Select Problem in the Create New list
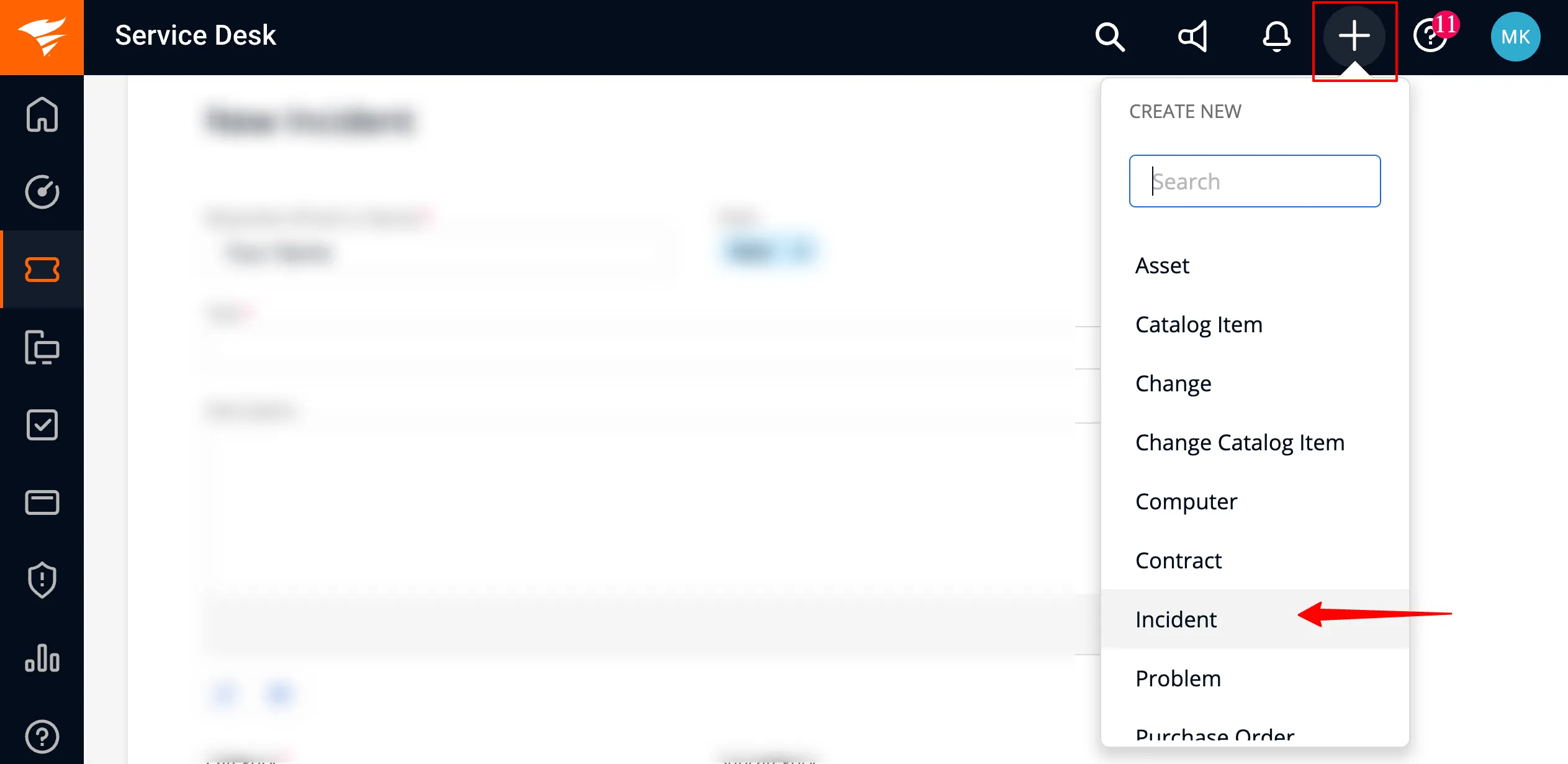The height and width of the screenshot is (764, 1568). click(x=1255, y=678)
